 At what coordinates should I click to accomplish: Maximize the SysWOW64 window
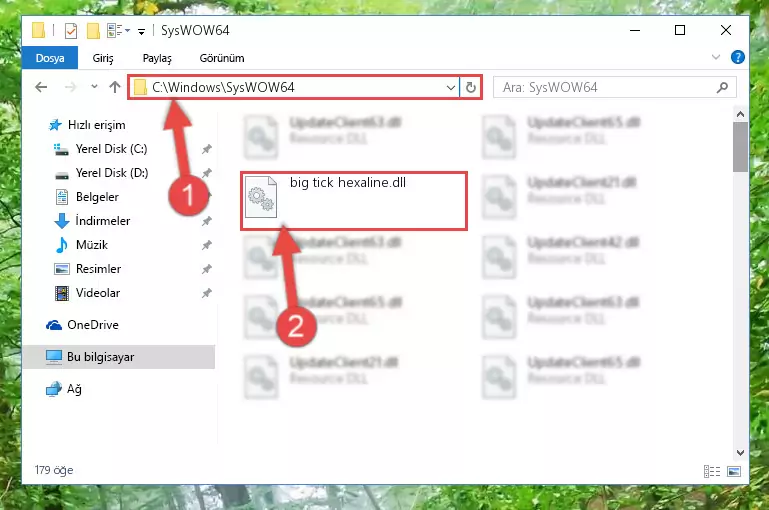coord(680,30)
